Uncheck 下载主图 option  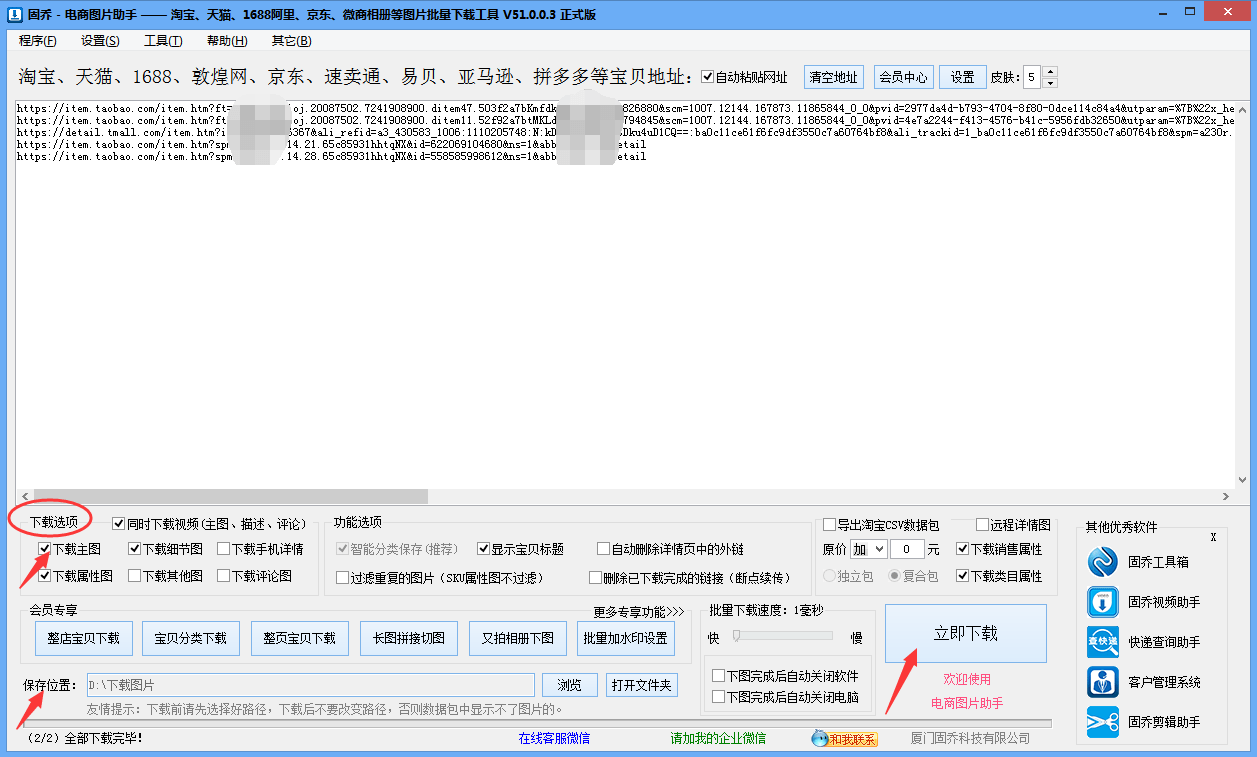click(42, 548)
